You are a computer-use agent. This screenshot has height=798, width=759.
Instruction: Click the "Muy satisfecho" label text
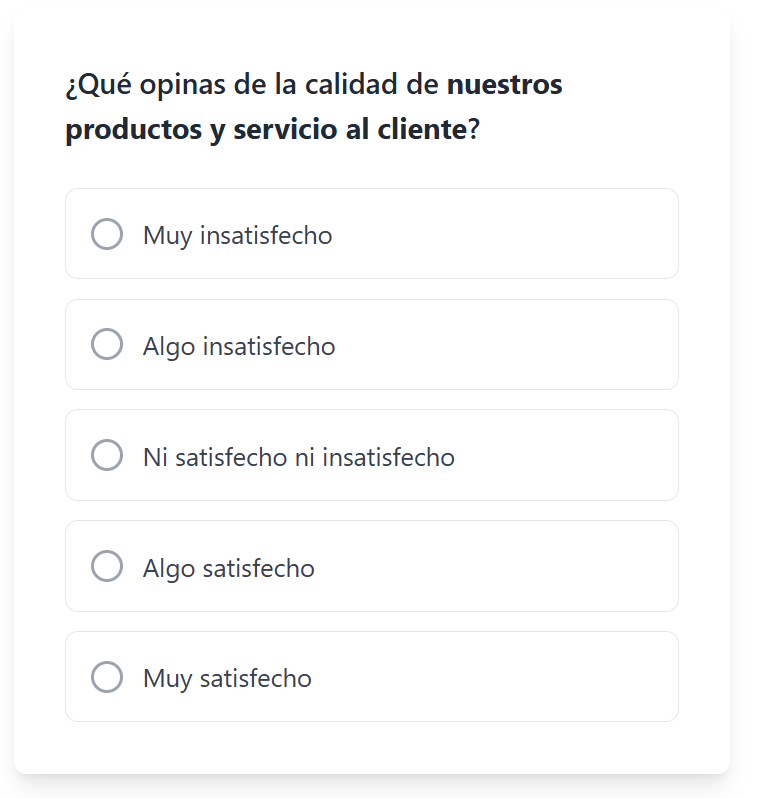click(227, 679)
